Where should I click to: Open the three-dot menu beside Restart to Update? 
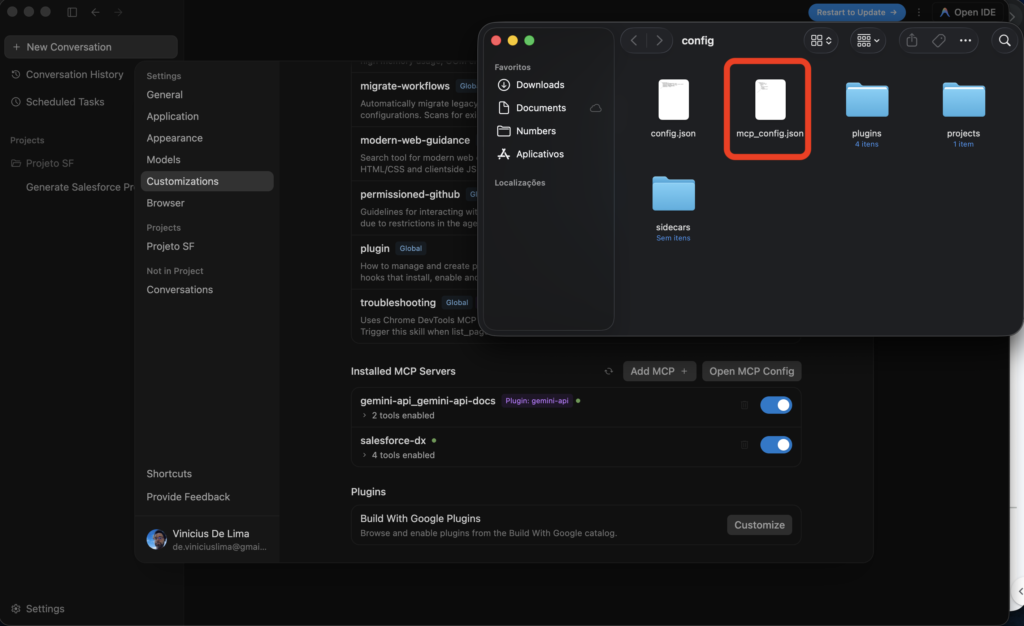tap(918, 12)
